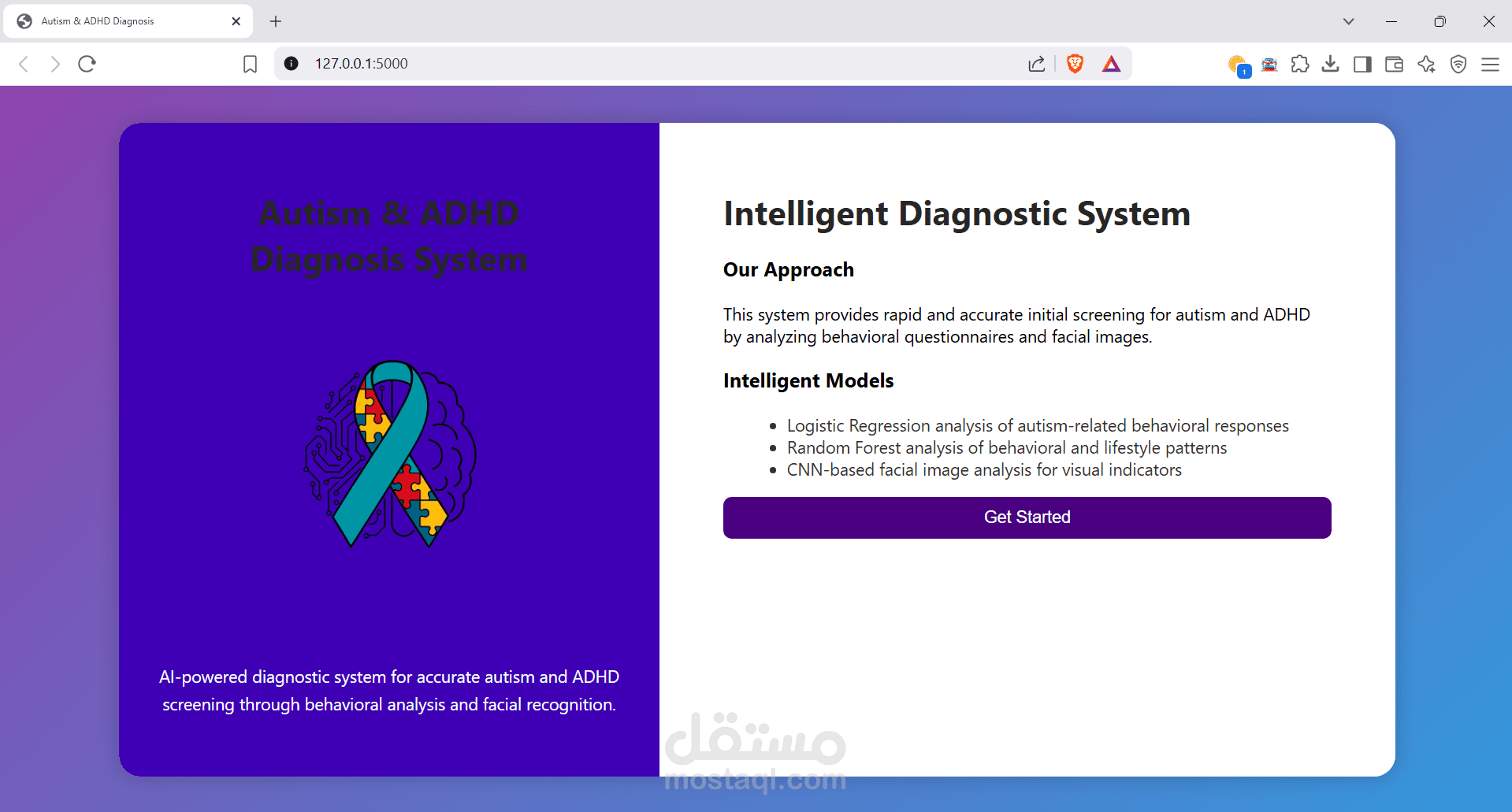Open Brave Shields lion icon
The height and width of the screenshot is (812, 1512).
[x=1075, y=64]
